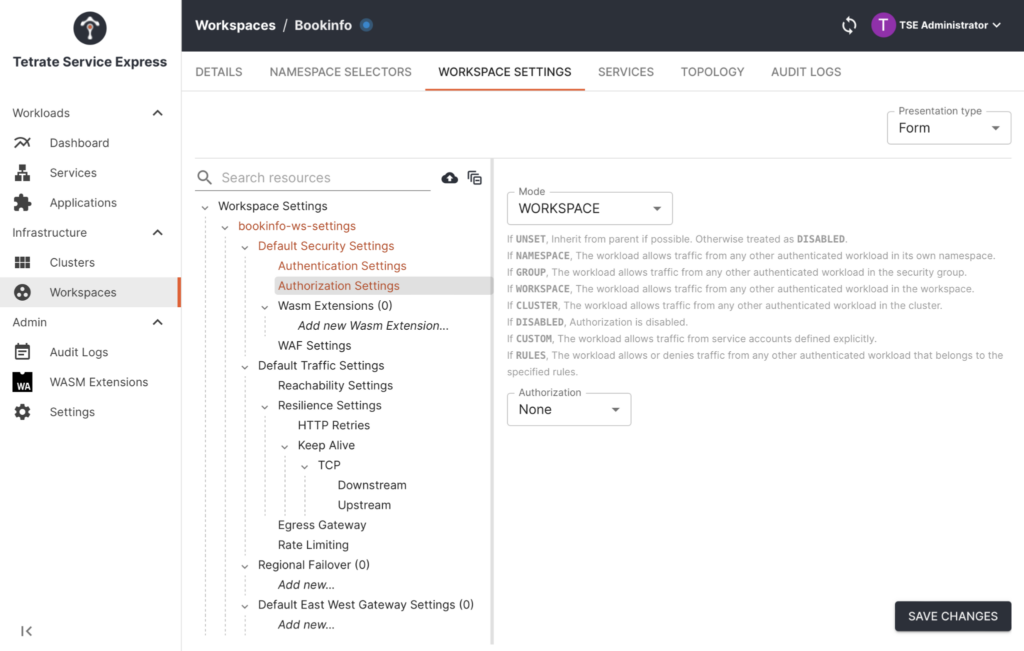Open the Authorization dropdown showing None

pos(568,409)
